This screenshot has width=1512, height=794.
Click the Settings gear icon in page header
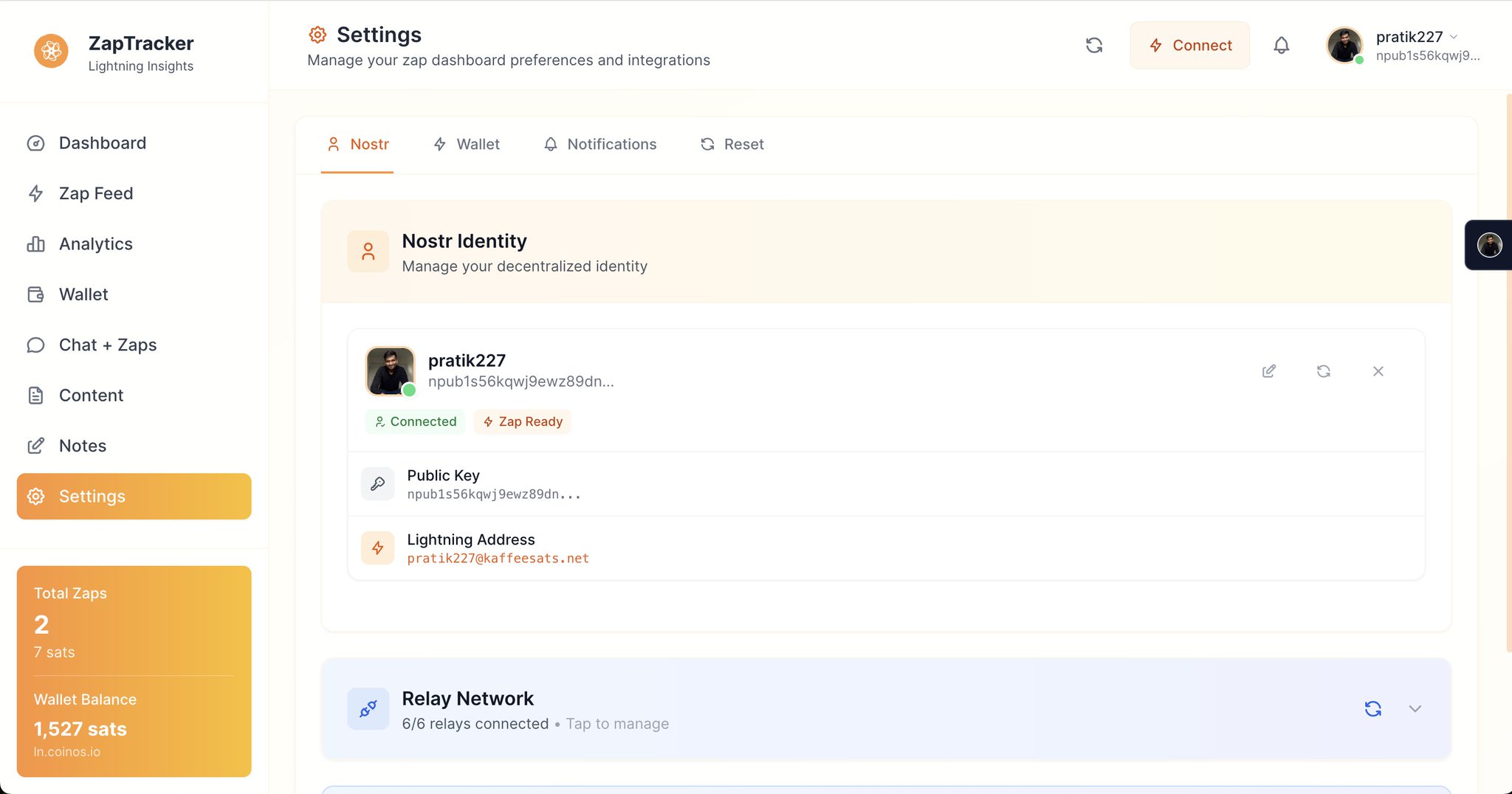click(x=317, y=35)
